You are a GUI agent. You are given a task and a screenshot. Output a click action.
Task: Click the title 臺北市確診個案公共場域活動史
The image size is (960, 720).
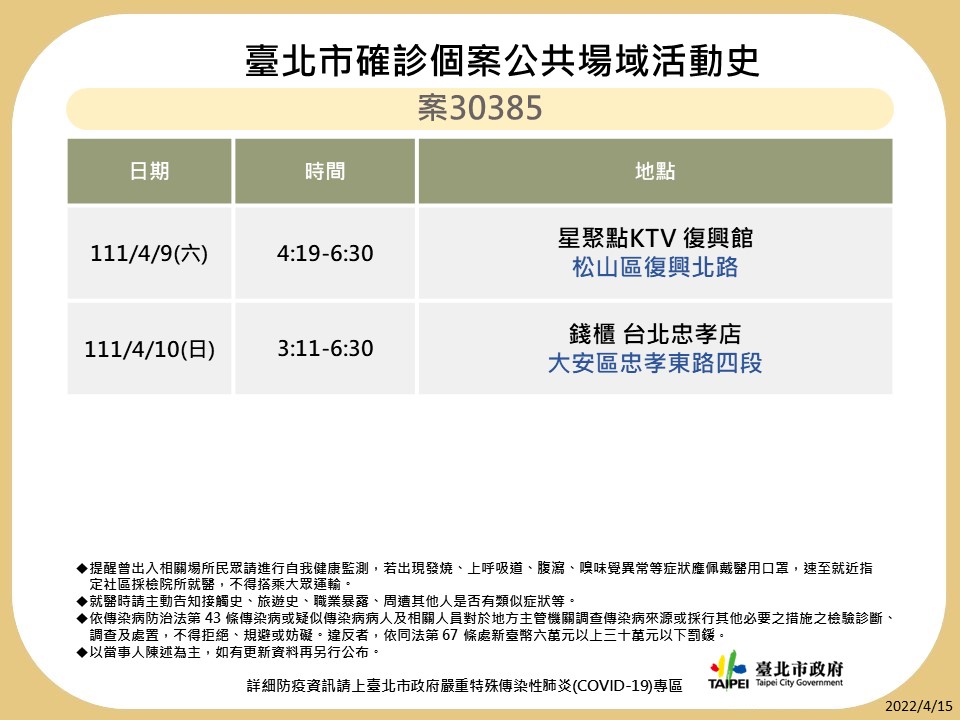(x=502, y=61)
